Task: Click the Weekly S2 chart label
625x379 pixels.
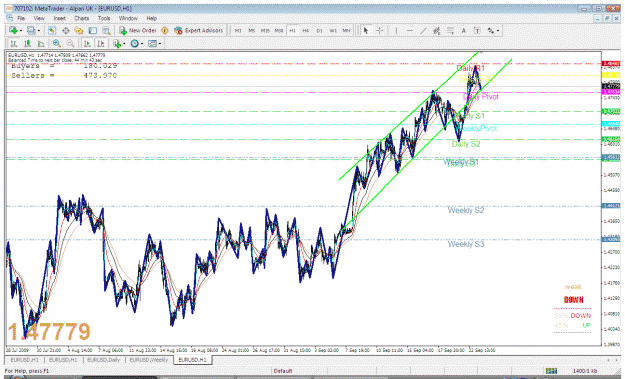Action: coord(466,210)
